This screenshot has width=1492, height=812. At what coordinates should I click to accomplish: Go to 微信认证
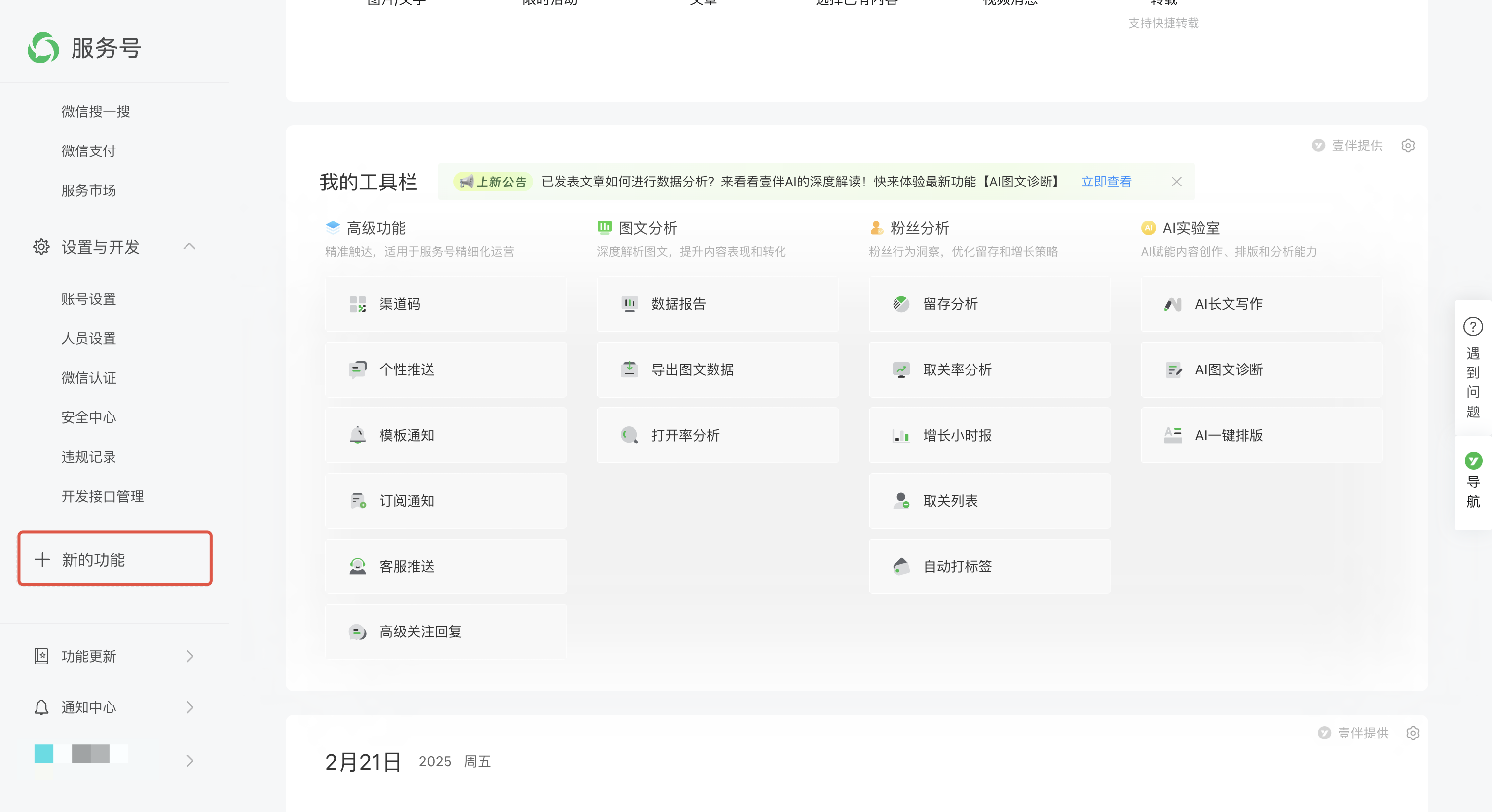89,377
